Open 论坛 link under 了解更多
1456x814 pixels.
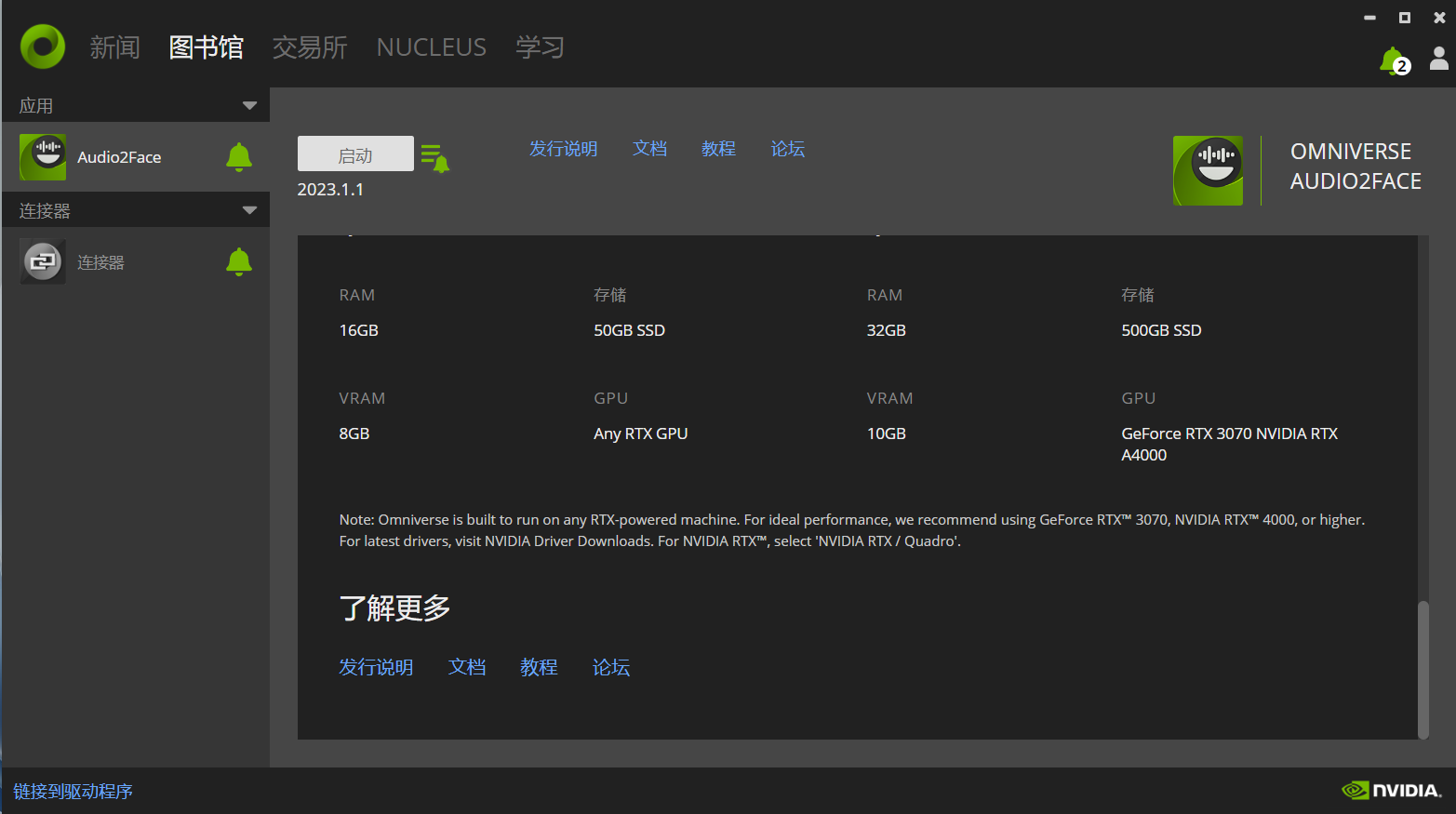click(611, 667)
